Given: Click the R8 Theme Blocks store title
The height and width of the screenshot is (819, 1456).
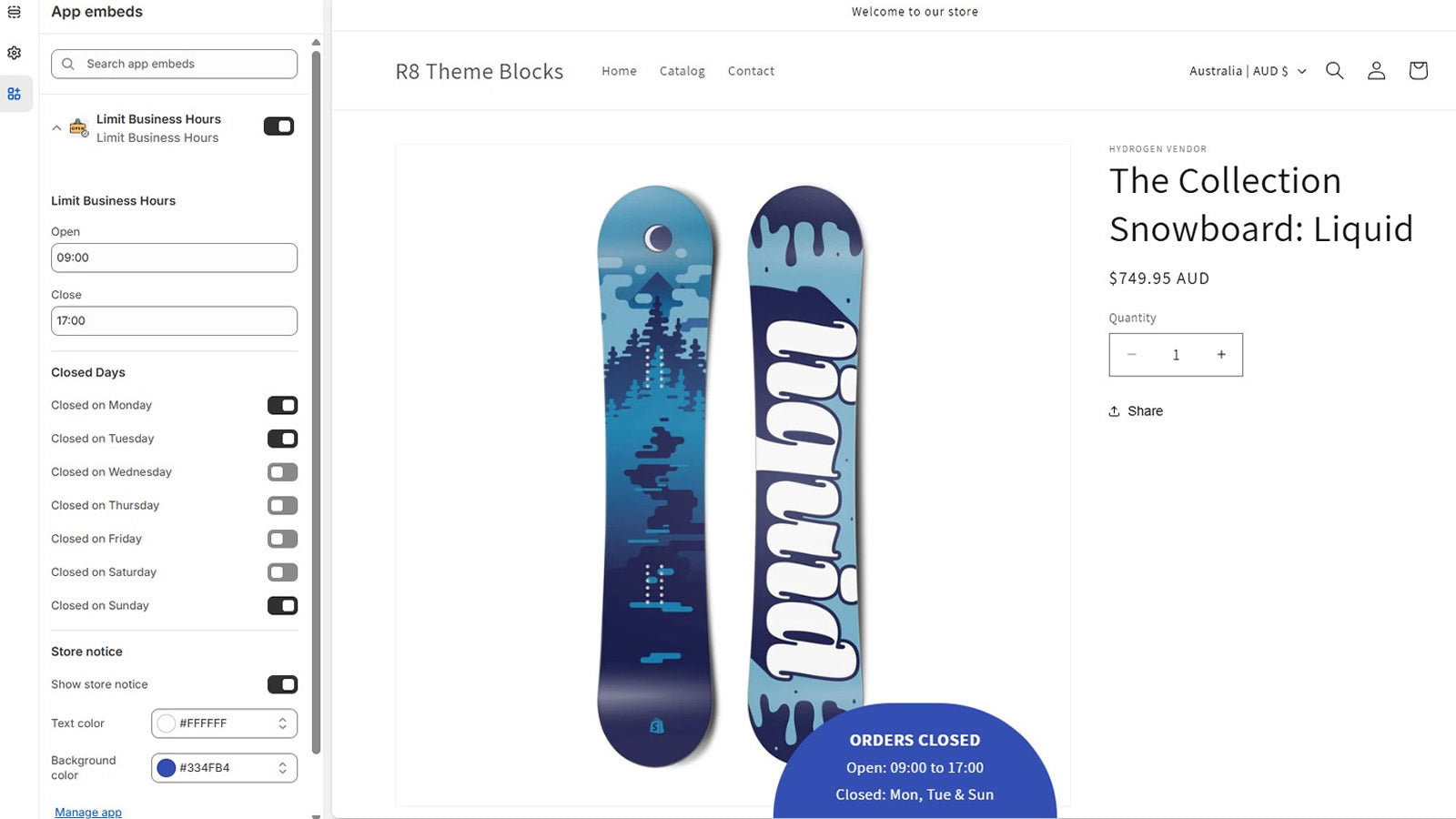Looking at the screenshot, I should click(480, 71).
